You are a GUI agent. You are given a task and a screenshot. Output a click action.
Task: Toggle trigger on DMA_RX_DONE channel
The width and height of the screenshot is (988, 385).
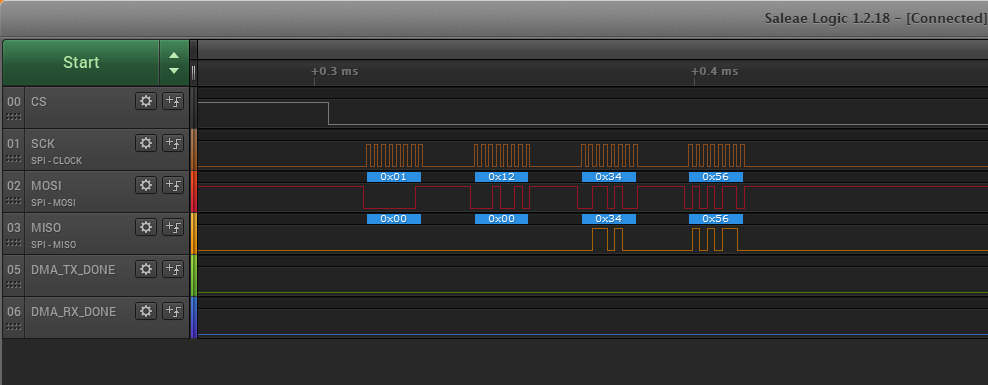(173, 311)
